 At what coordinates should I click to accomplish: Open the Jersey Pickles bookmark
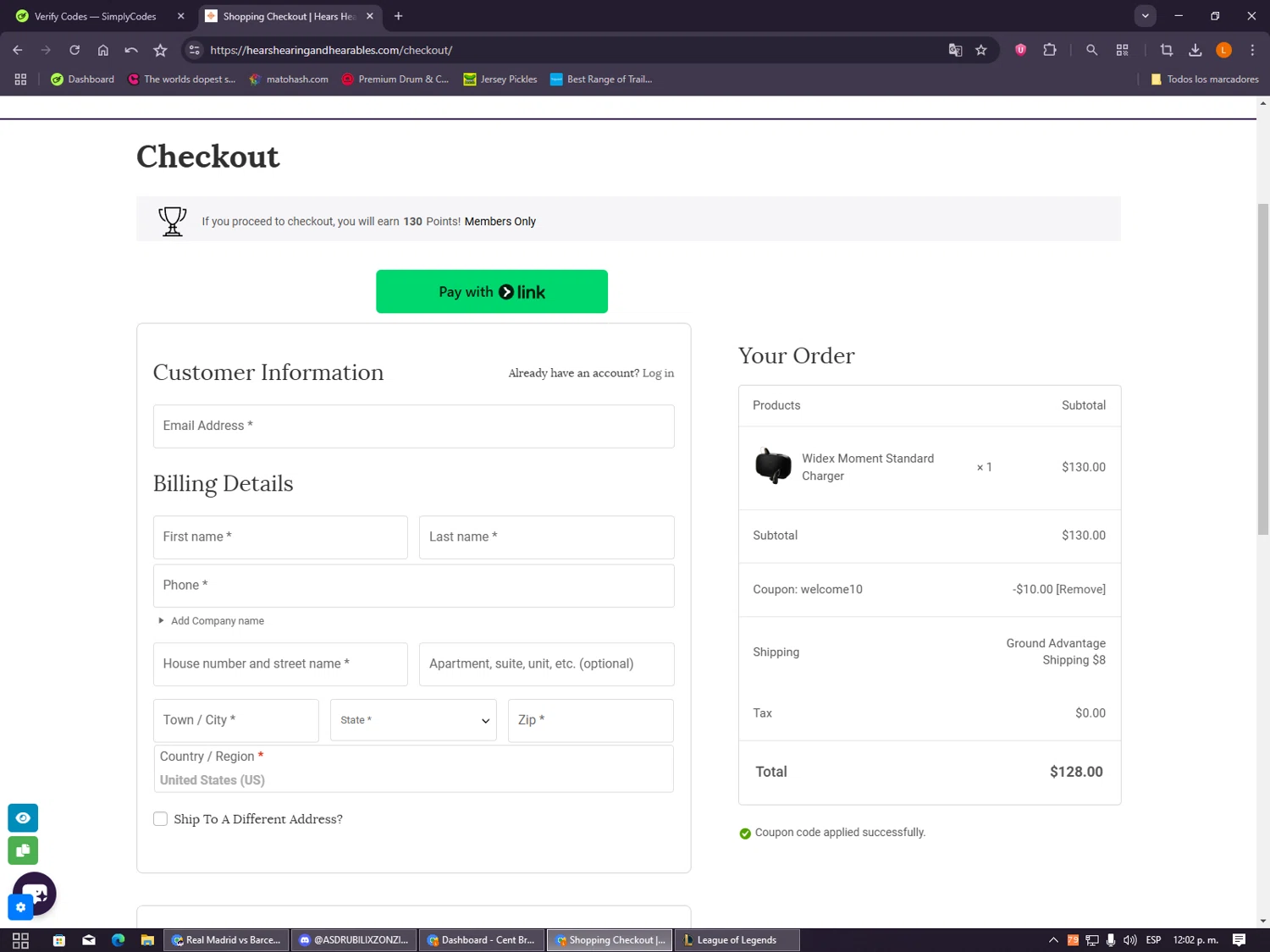(500, 79)
